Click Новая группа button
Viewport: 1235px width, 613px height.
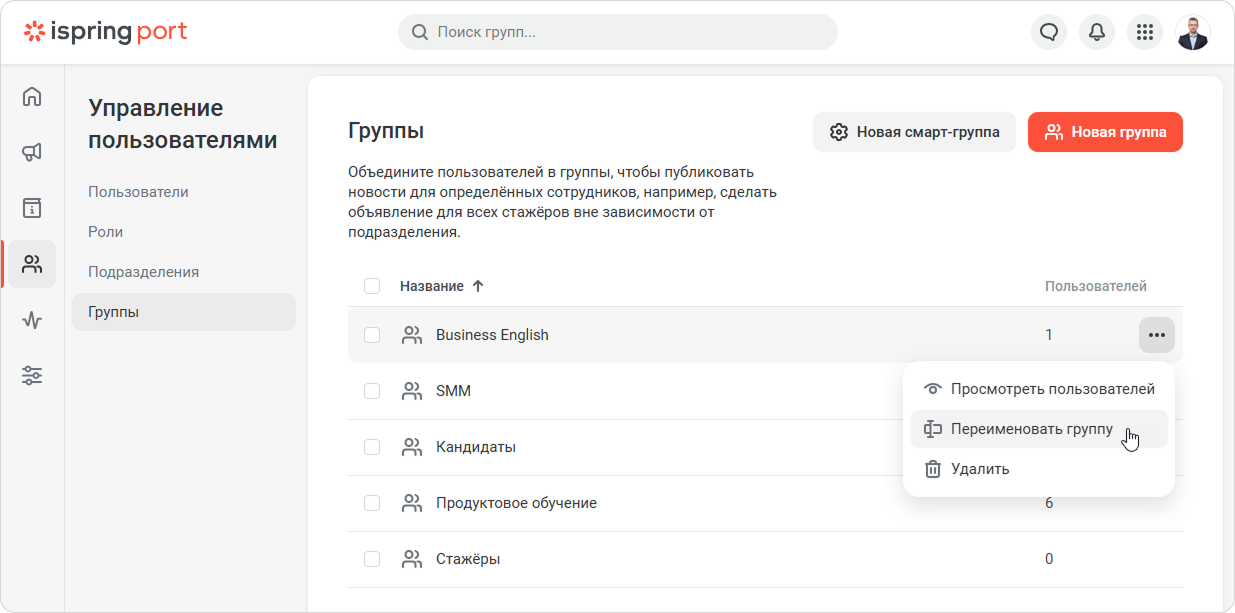(1105, 132)
